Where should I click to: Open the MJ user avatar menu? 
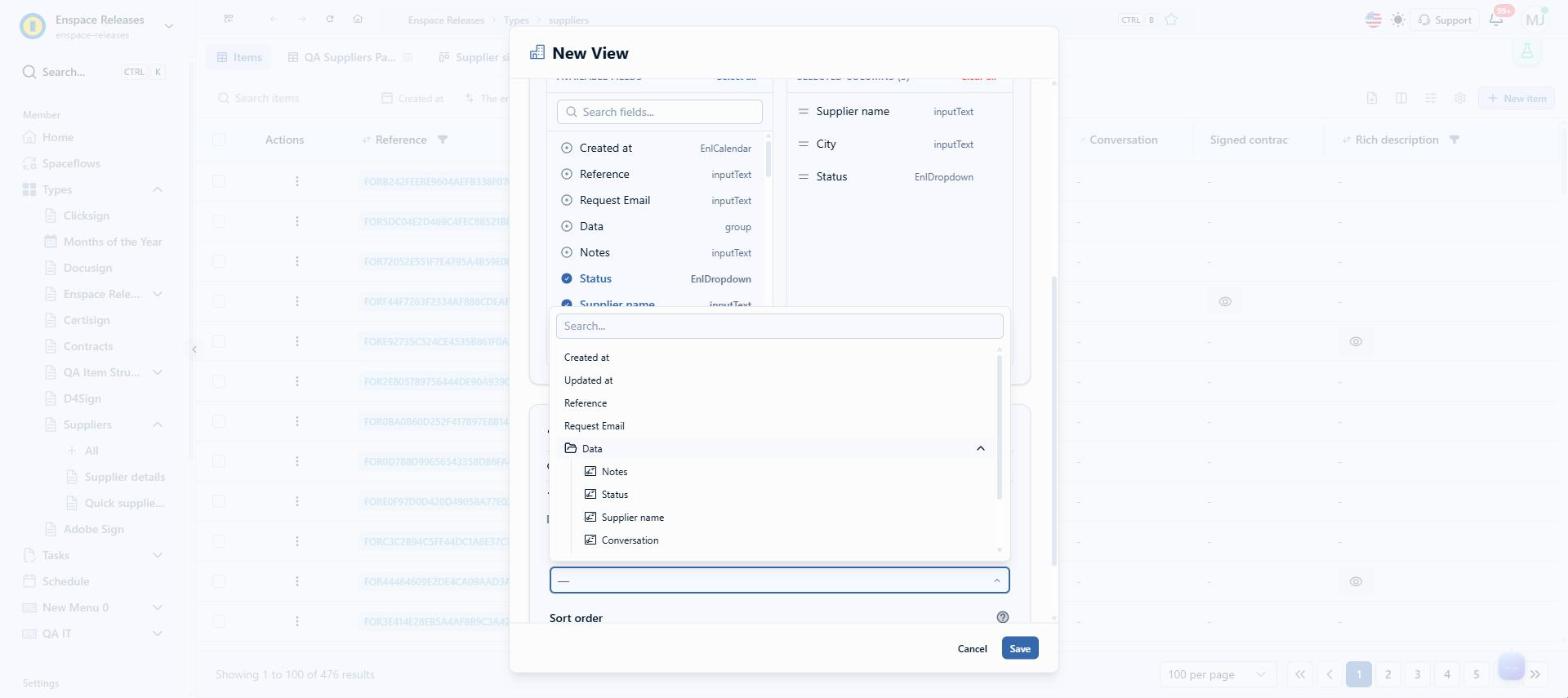coord(1533,19)
